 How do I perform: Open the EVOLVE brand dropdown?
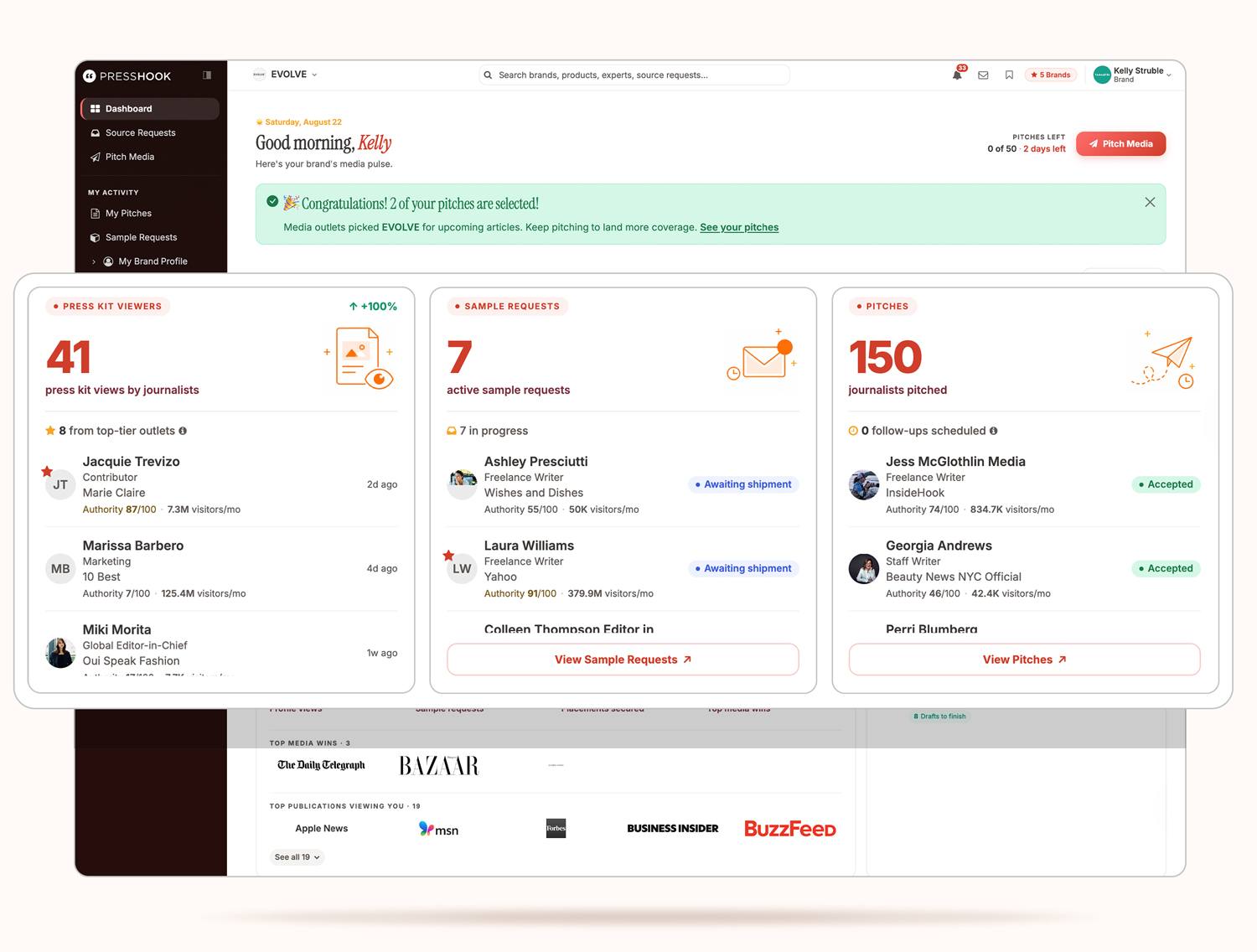pyautogui.click(x=286, y=75)
